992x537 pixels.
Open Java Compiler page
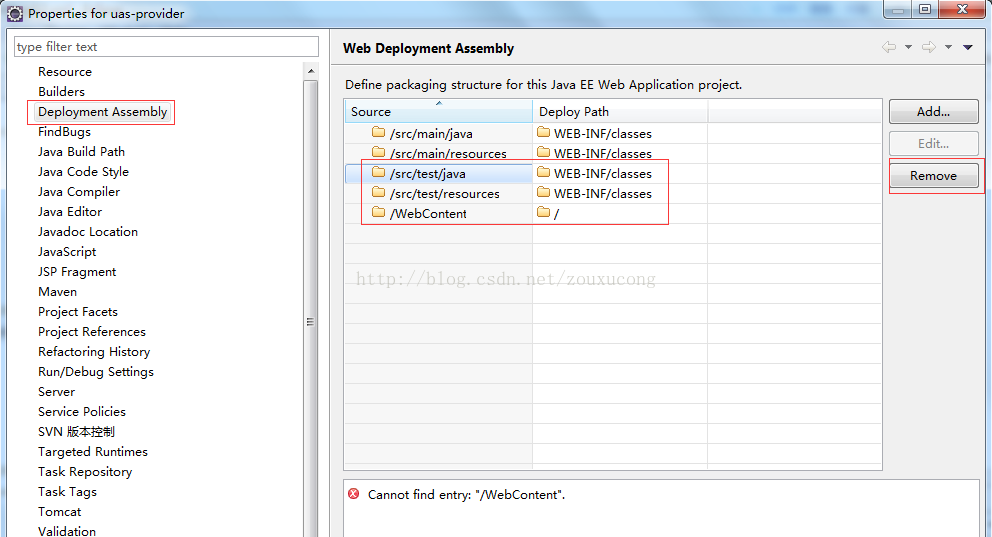coord(79,192)
